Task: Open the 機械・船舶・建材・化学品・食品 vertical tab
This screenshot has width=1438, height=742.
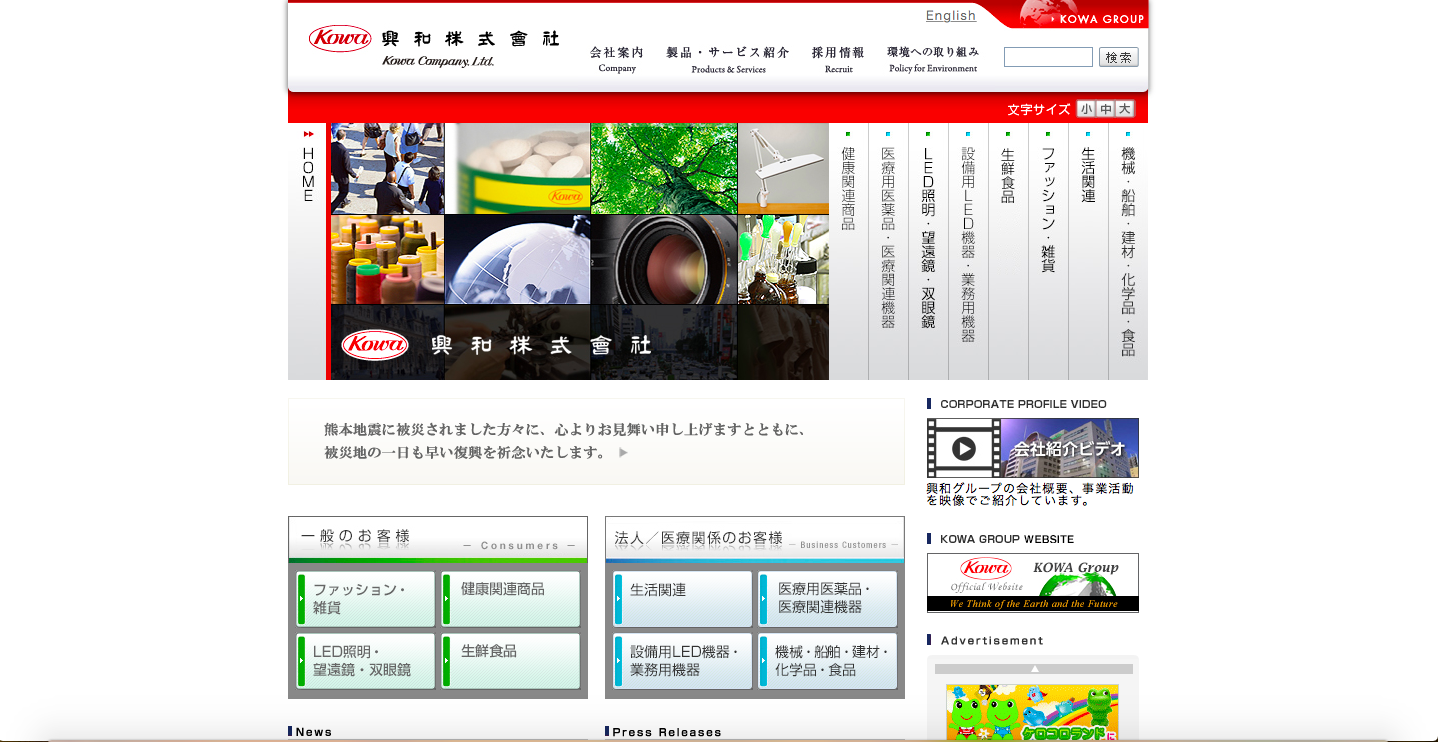Action: [x=1128, y=251]
